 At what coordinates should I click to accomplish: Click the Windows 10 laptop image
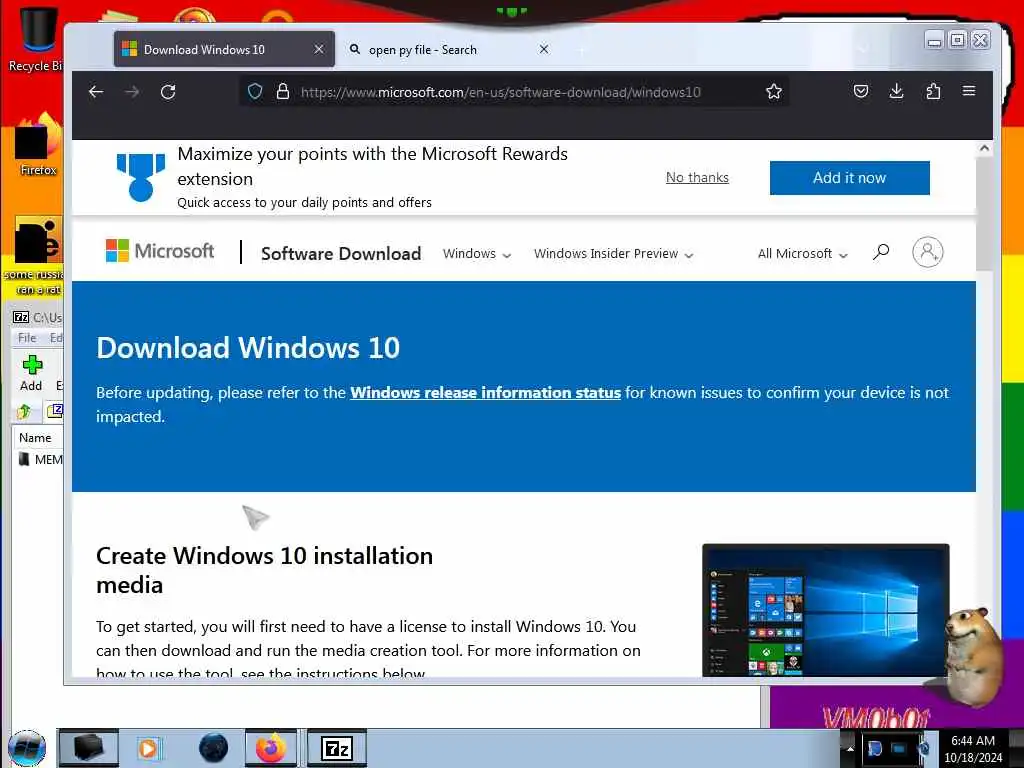825,610
